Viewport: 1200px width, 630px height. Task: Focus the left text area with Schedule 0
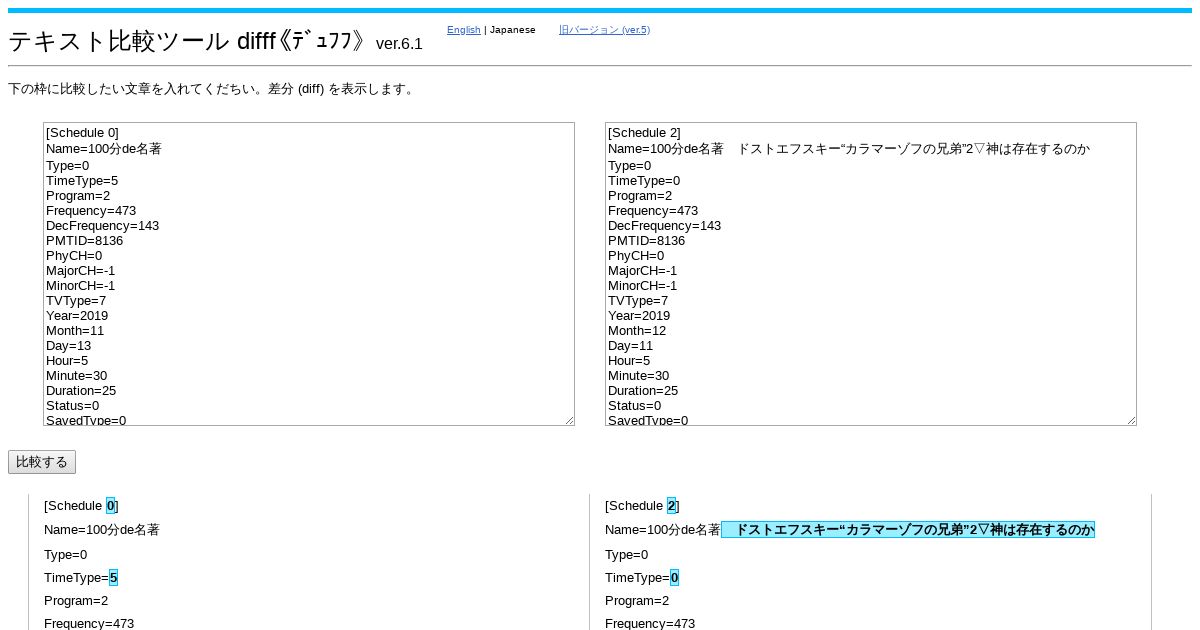(309, 274)
